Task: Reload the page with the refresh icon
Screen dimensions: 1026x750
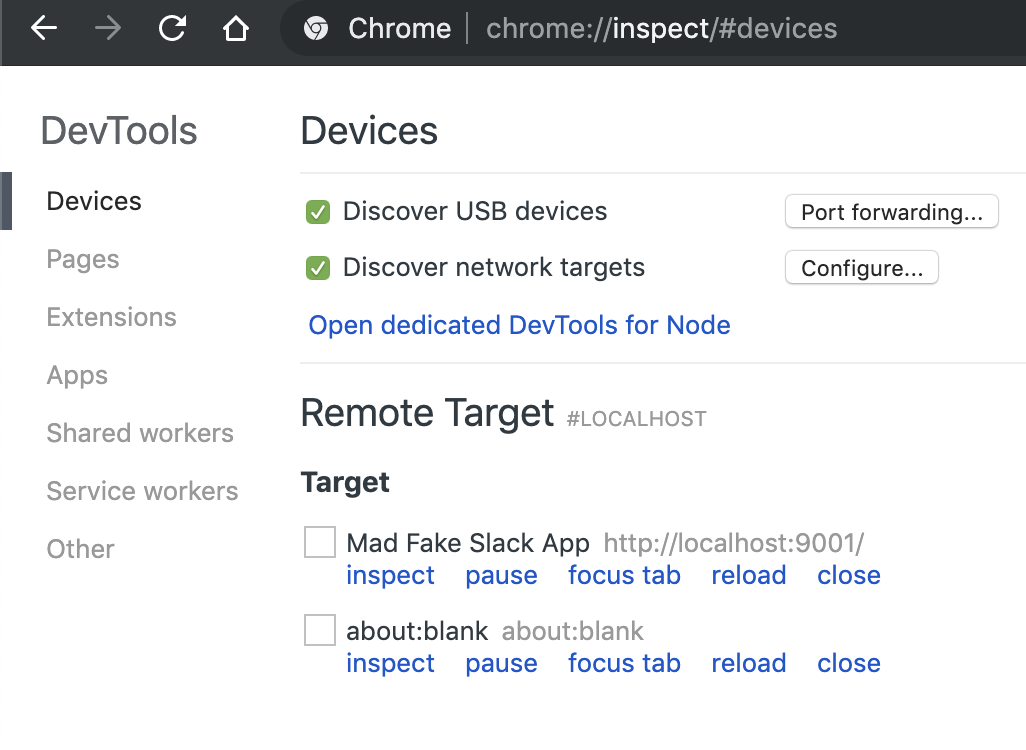Action: pyautogui.click(x=172, y=29)
